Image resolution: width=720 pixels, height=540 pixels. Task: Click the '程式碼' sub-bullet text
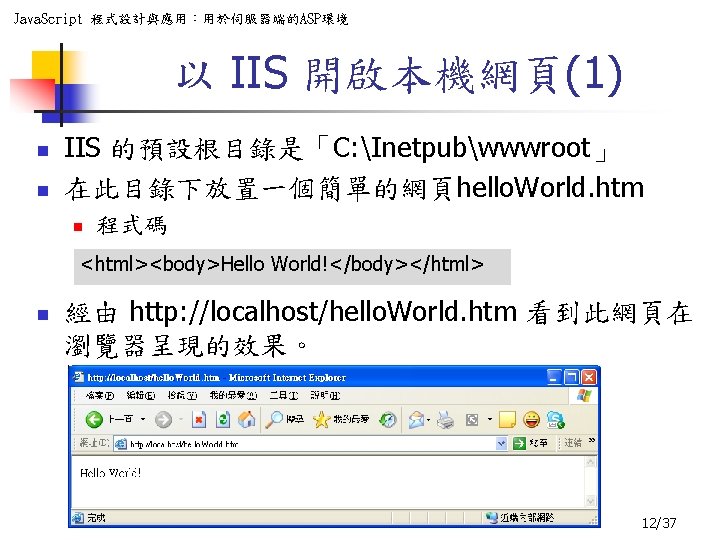tap(131, 225)
